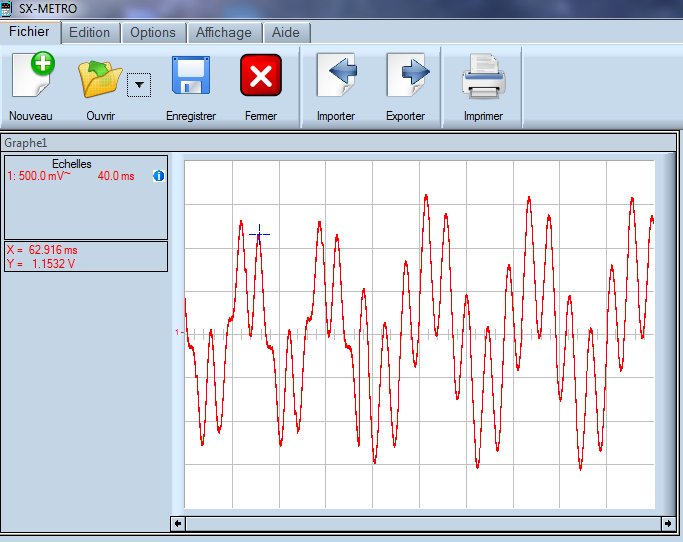This screenshot has width=683, height=542.
Task: Click the Imprimer label
Action: tap(484, 116)
